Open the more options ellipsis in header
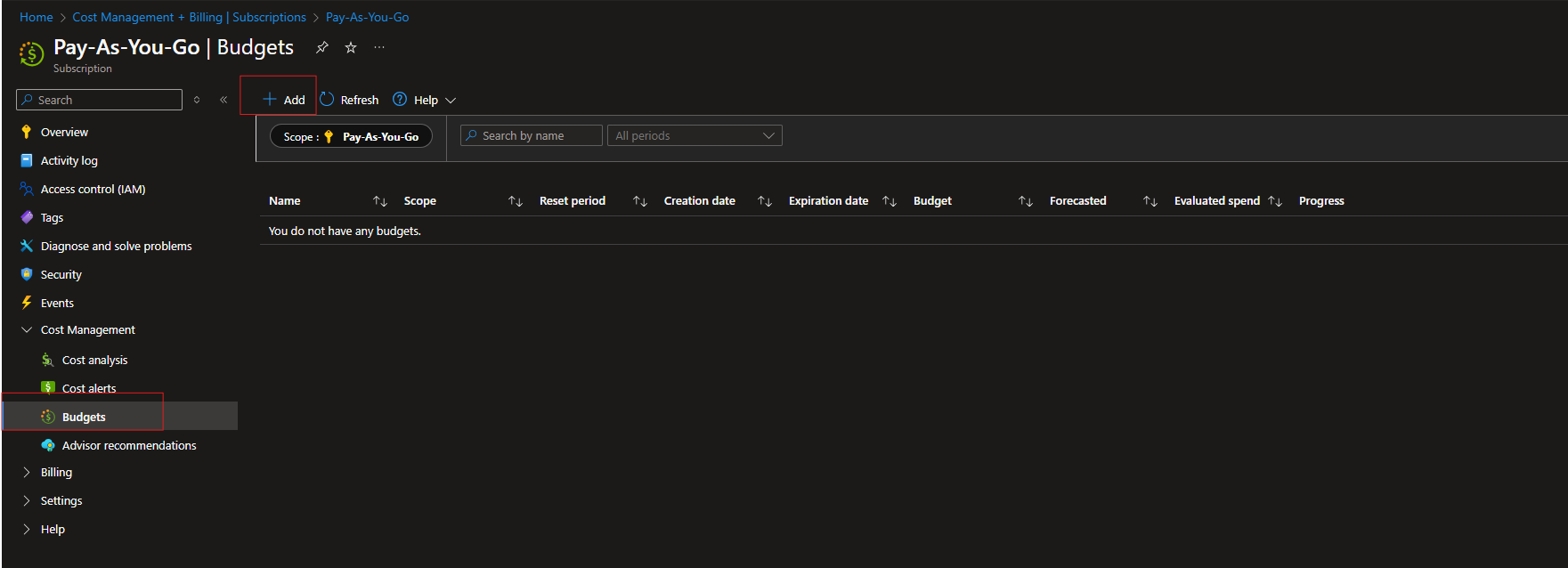This screenshot has width=1568, height=568. [x=379, y=47]
